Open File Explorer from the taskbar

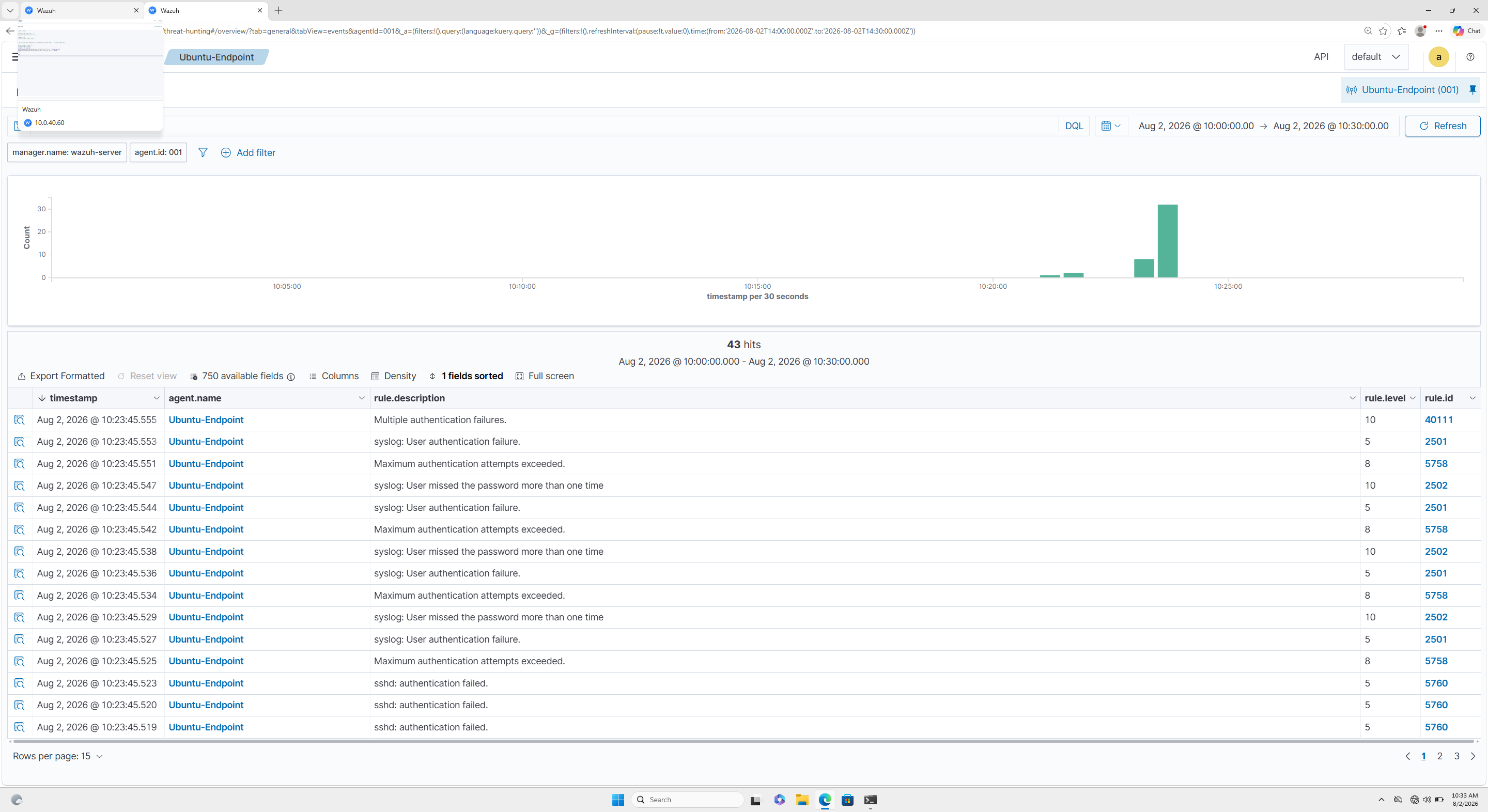point(802,800)
